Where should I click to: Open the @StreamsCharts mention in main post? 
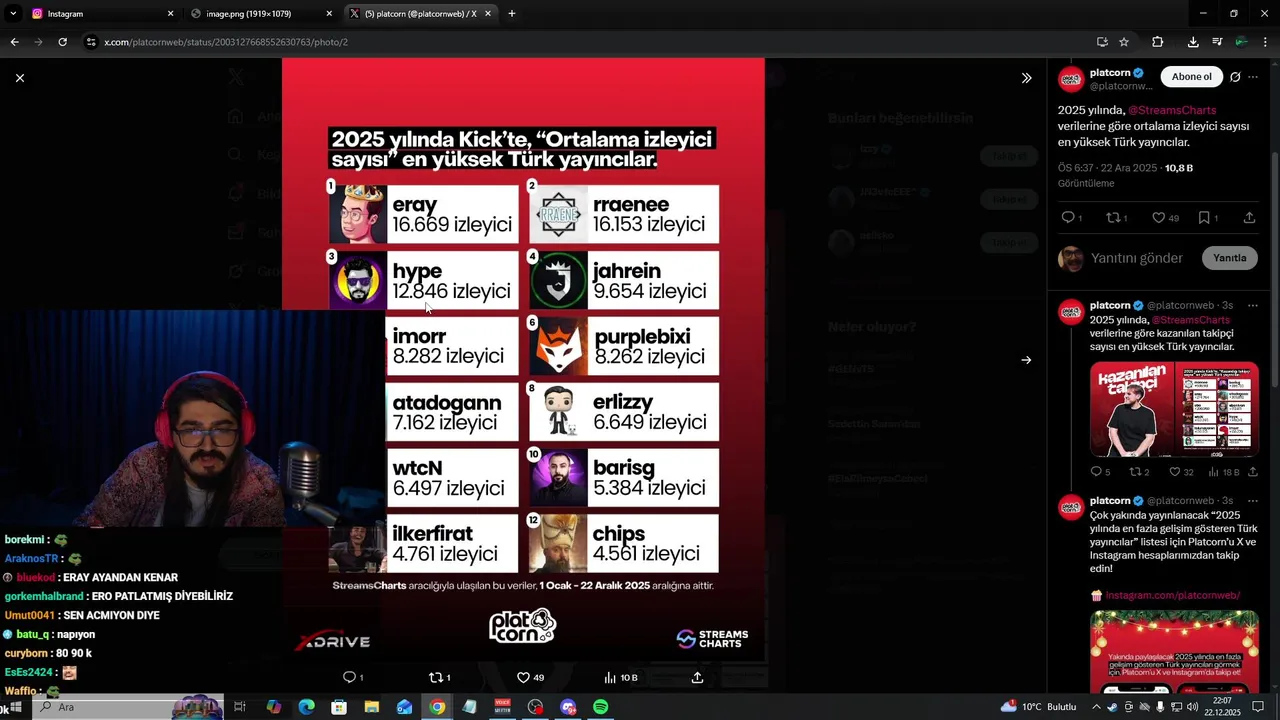coord(1172,110)
